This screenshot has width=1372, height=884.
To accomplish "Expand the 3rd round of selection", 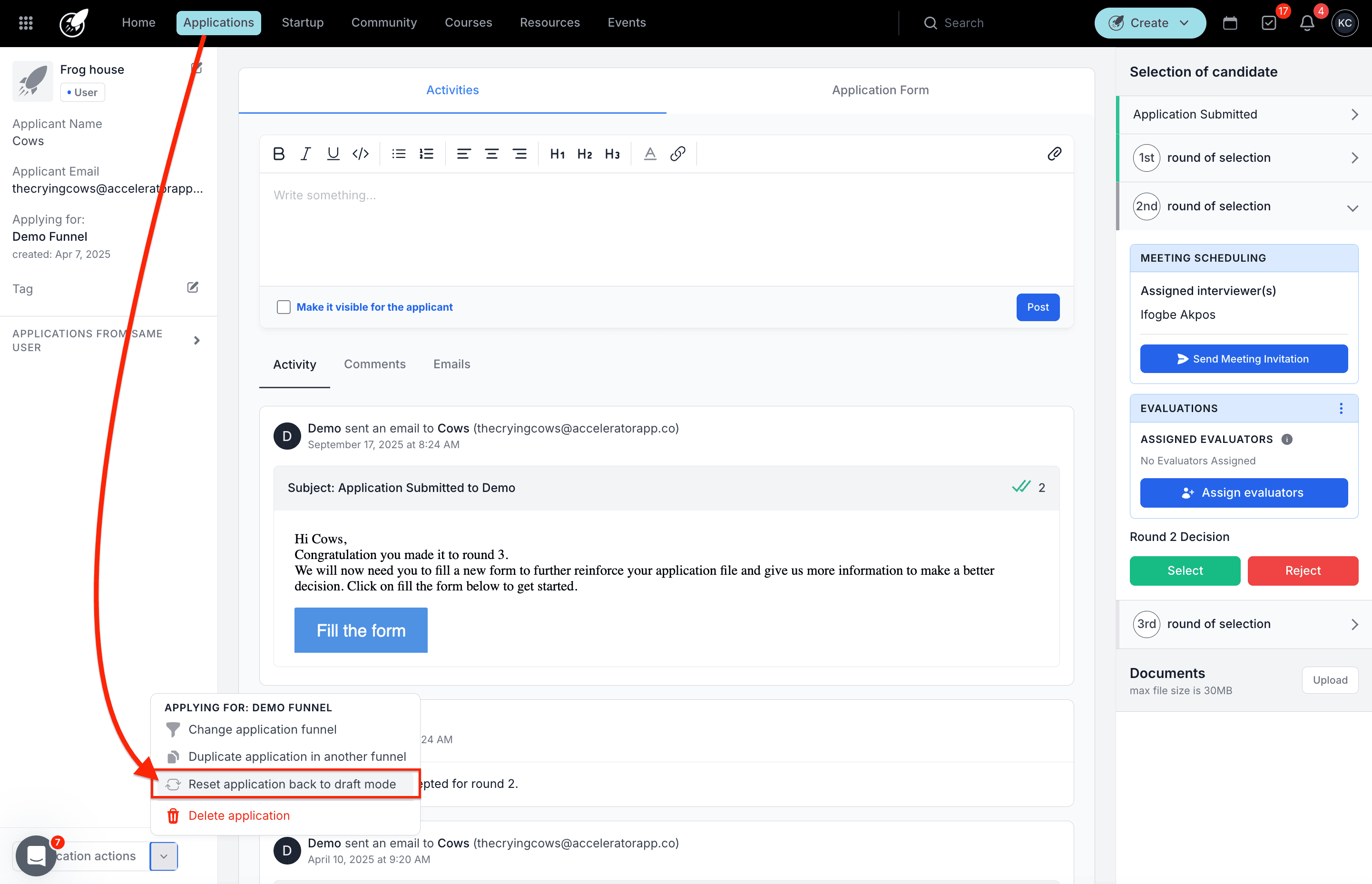I will 1354,624.
